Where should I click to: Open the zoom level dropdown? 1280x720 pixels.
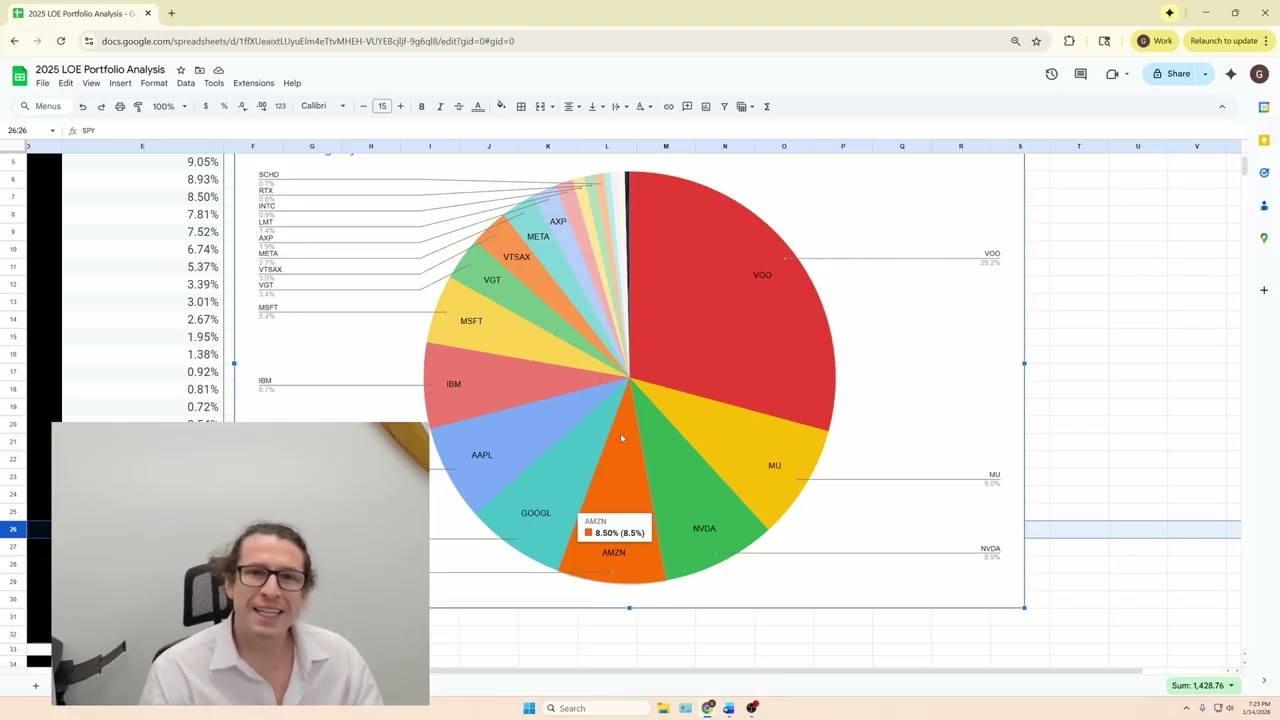tap(170, 106)
